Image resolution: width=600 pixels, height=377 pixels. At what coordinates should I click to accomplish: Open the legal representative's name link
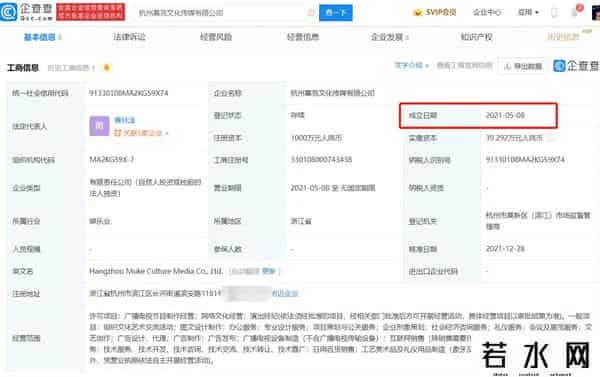click(x=125, y=120)
